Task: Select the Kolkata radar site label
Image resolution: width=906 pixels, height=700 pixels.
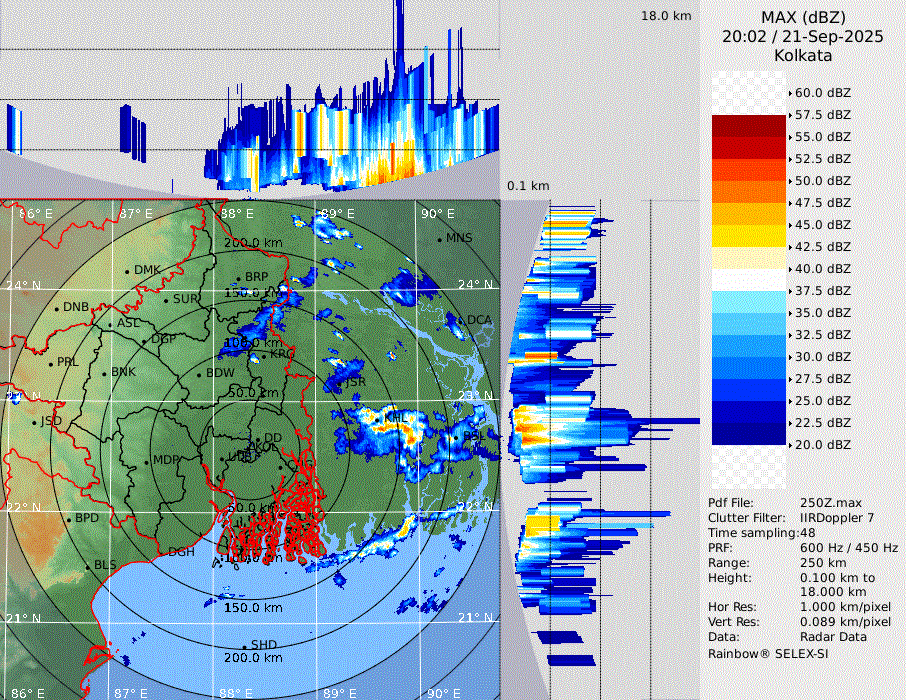Action: [x=803, y=55]
